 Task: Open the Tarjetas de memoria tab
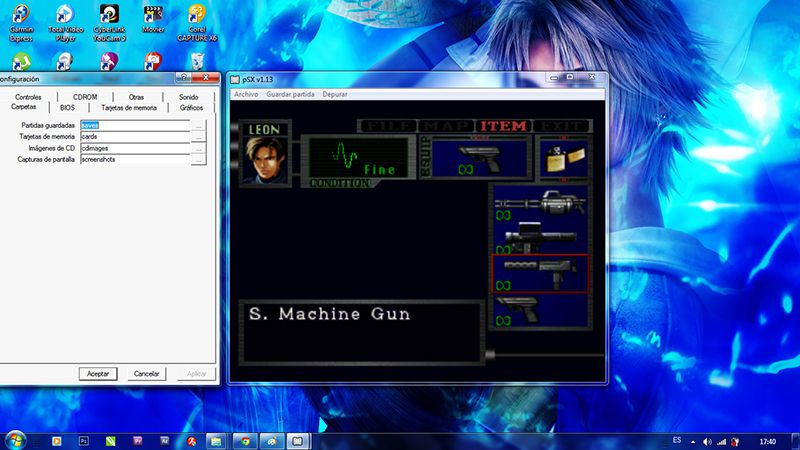coord(129,108)
